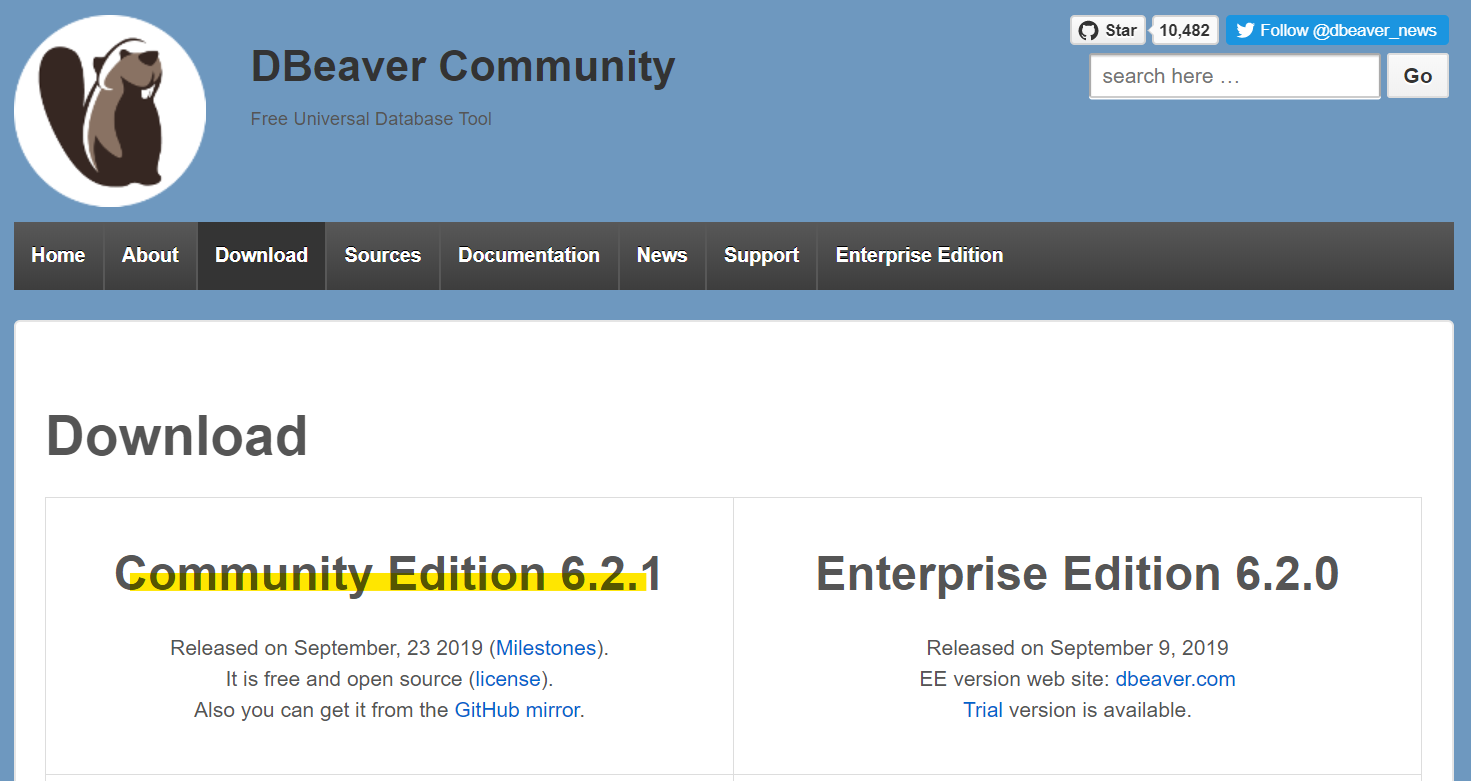
Task: Click the Community Edition 6.2.1 heading
Action: pyautogui.click(x=389, y=574)
